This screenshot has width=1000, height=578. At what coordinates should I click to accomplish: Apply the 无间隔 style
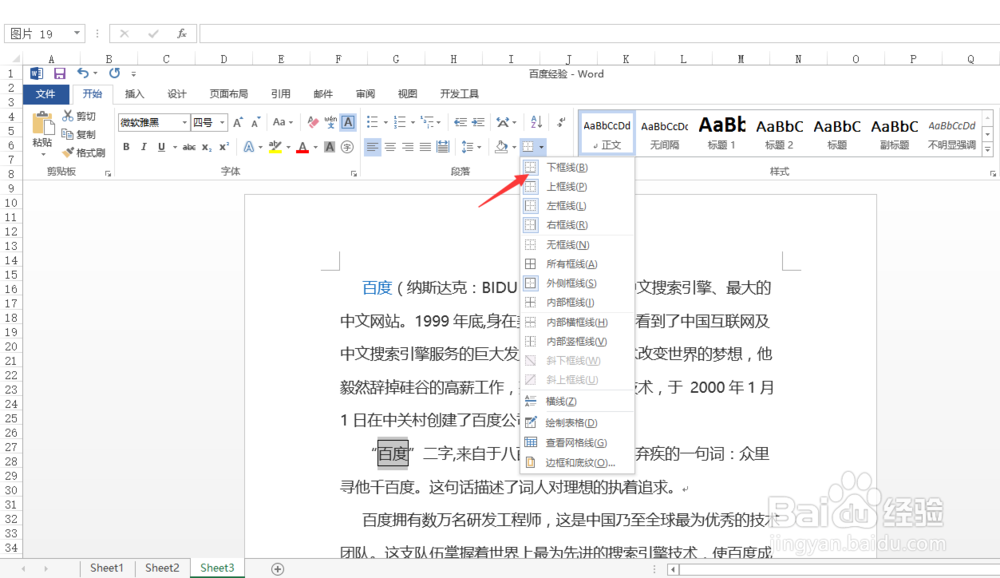664,133
